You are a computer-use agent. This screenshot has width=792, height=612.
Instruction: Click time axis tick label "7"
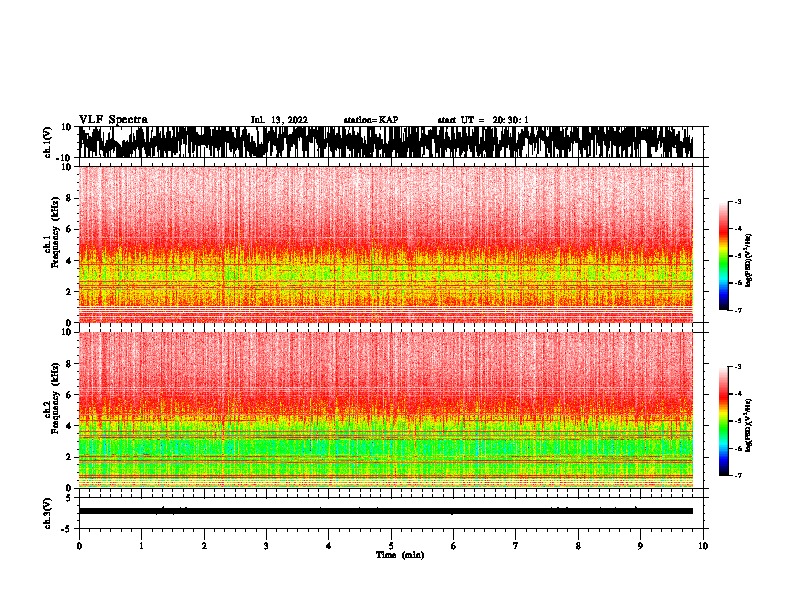point(516,546)
